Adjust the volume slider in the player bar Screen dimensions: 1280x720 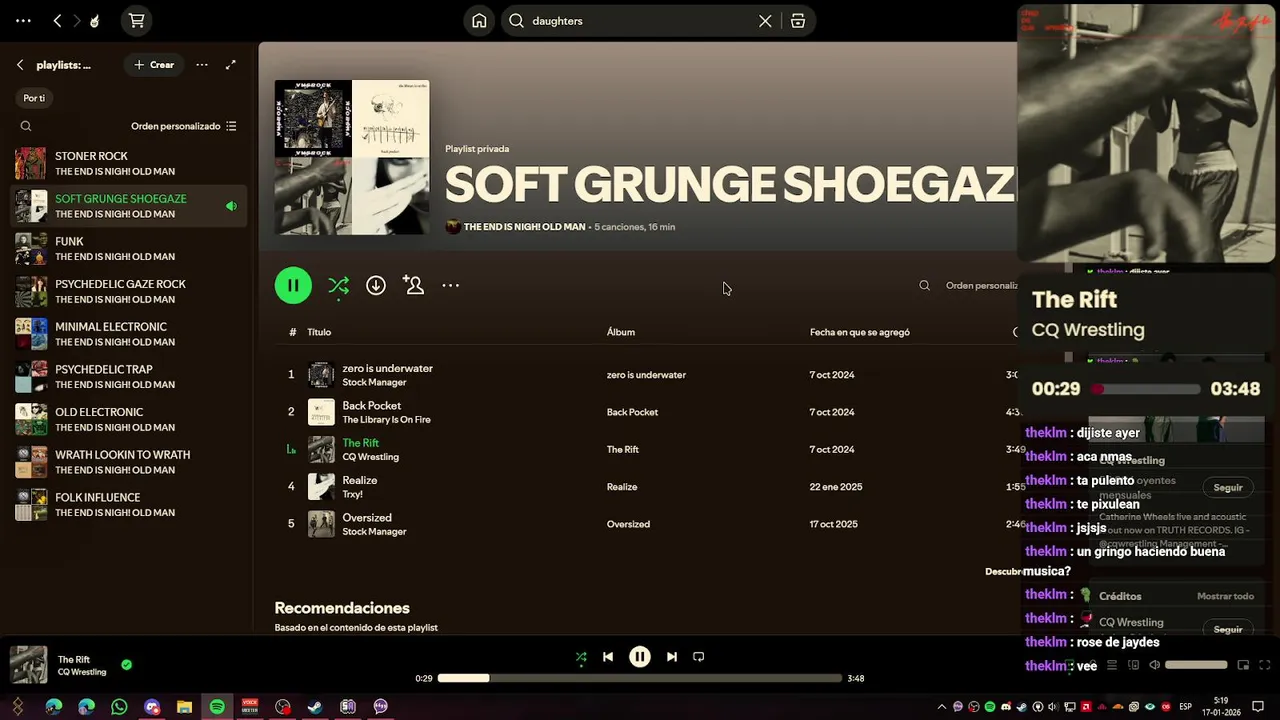pos(1196,665)
